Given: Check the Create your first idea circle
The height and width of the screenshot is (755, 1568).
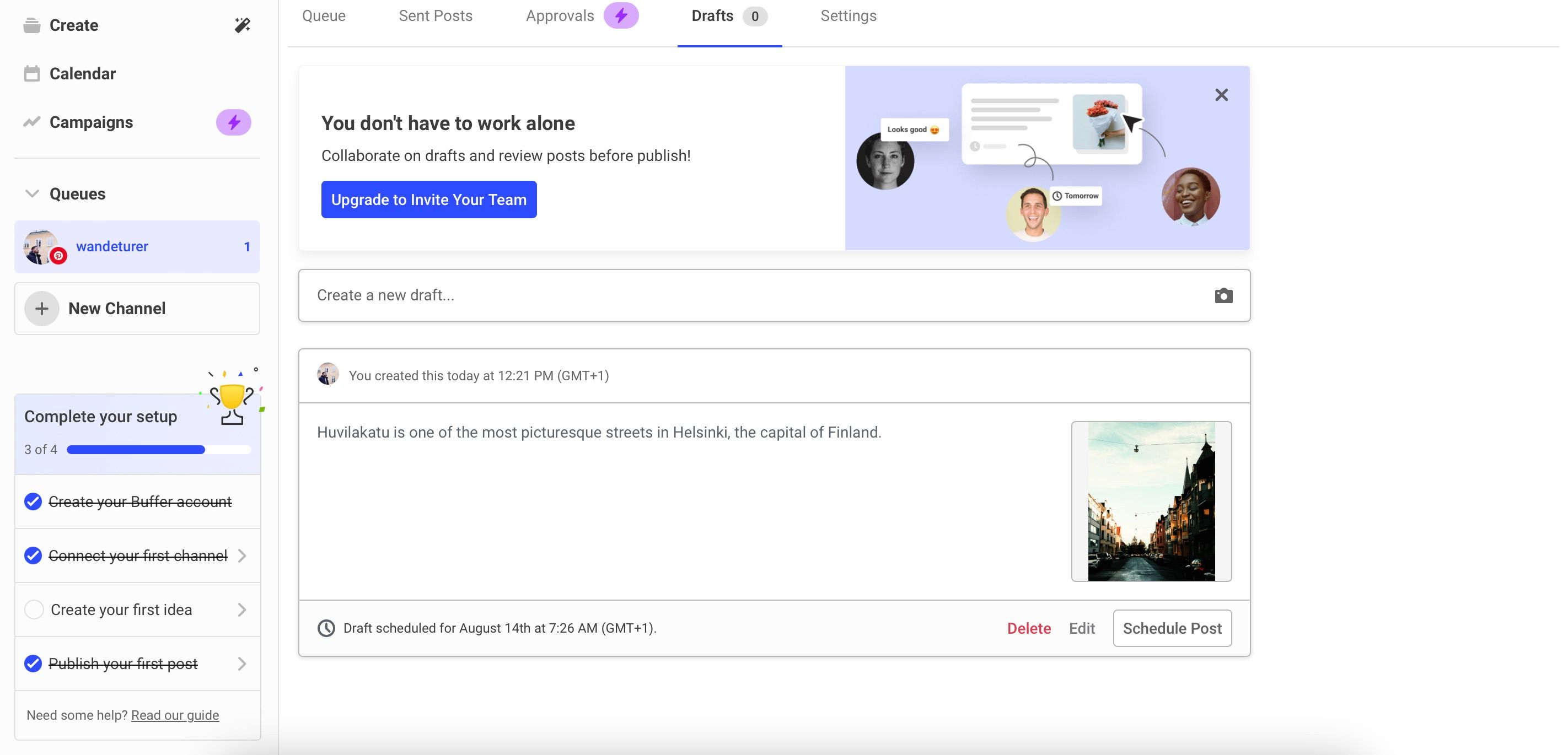Looking at the screenshot, I should (34, 610).
